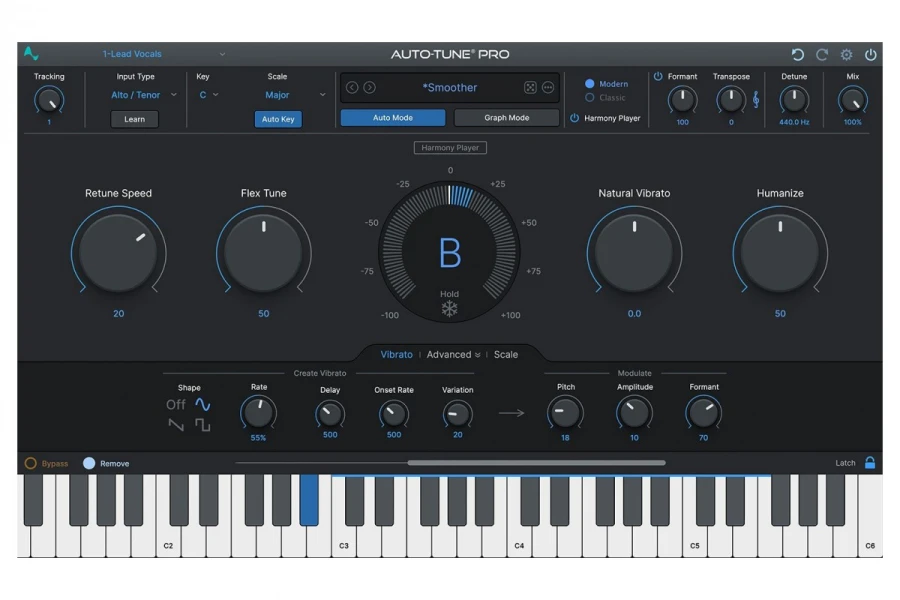Click the C2 piano key
Screen dimensions: 900x600
point(168,543)
